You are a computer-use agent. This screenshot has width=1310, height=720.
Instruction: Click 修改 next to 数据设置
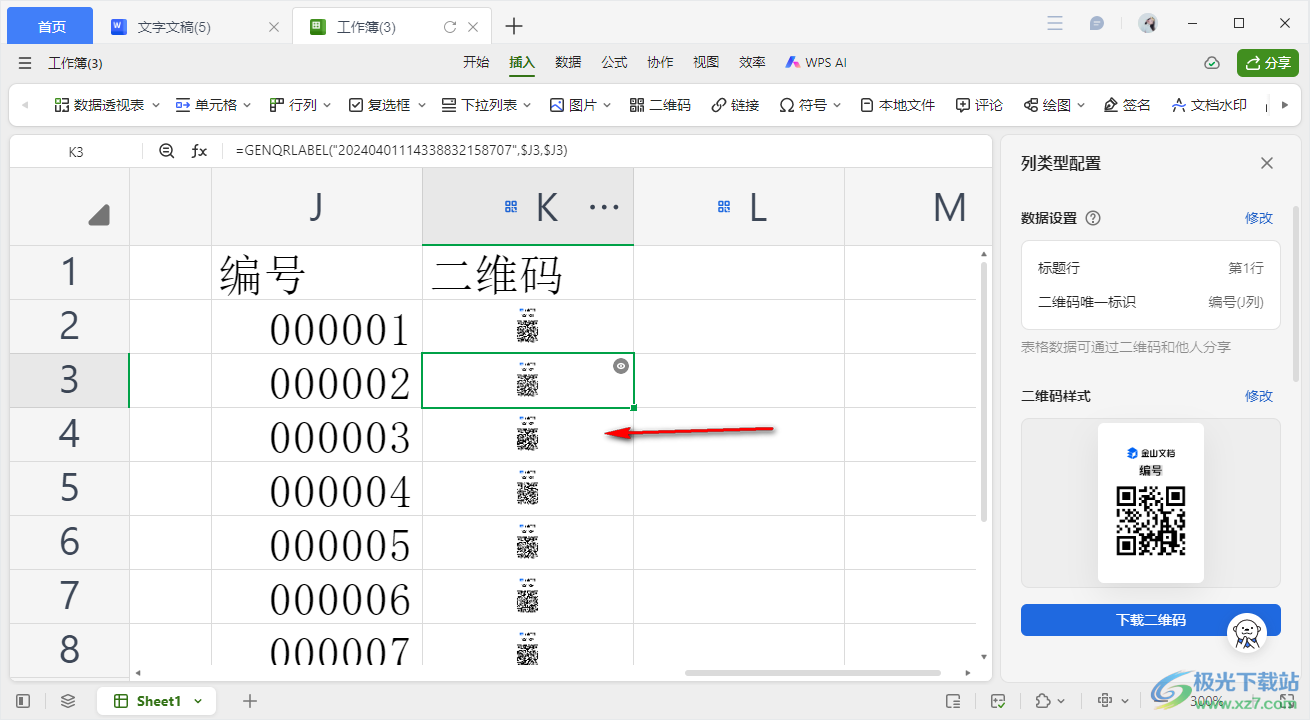tap(1259, 218)
